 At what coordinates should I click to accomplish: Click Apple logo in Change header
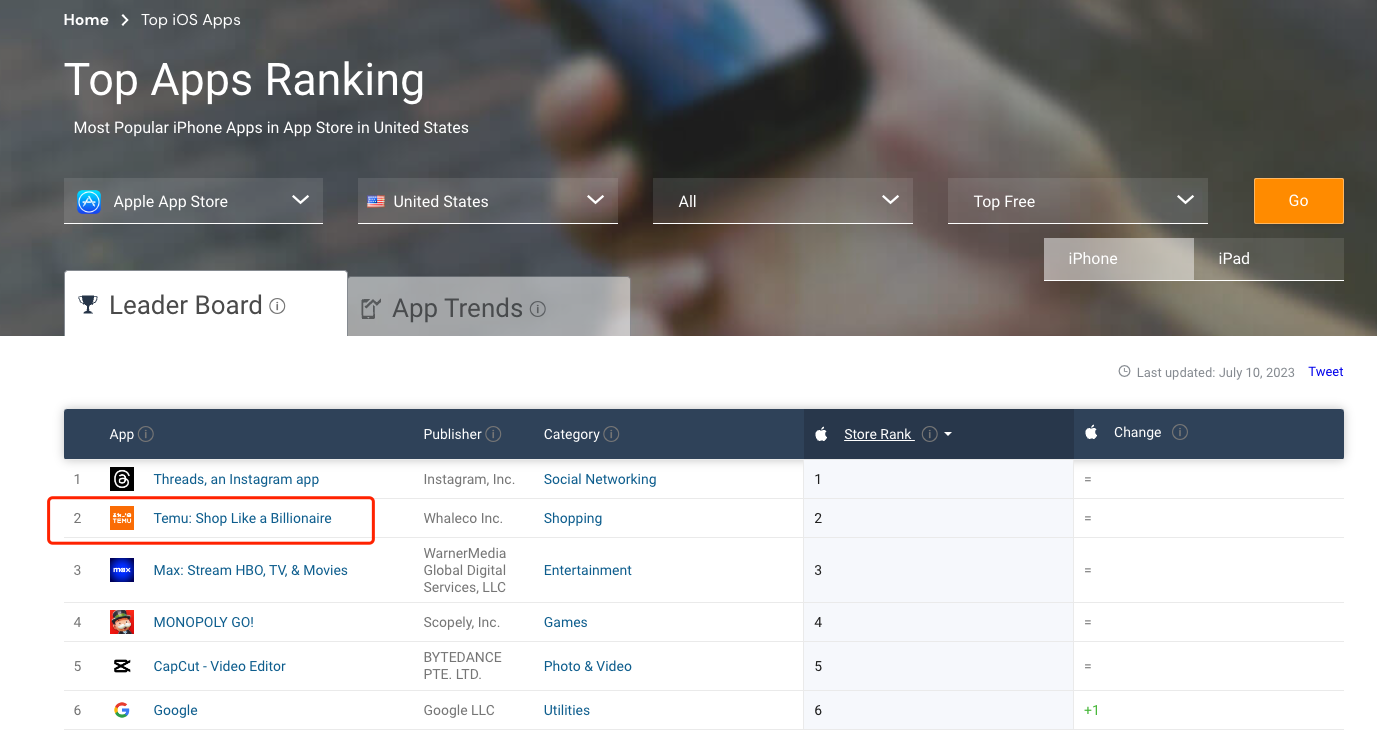click(x=1092, y=432)
